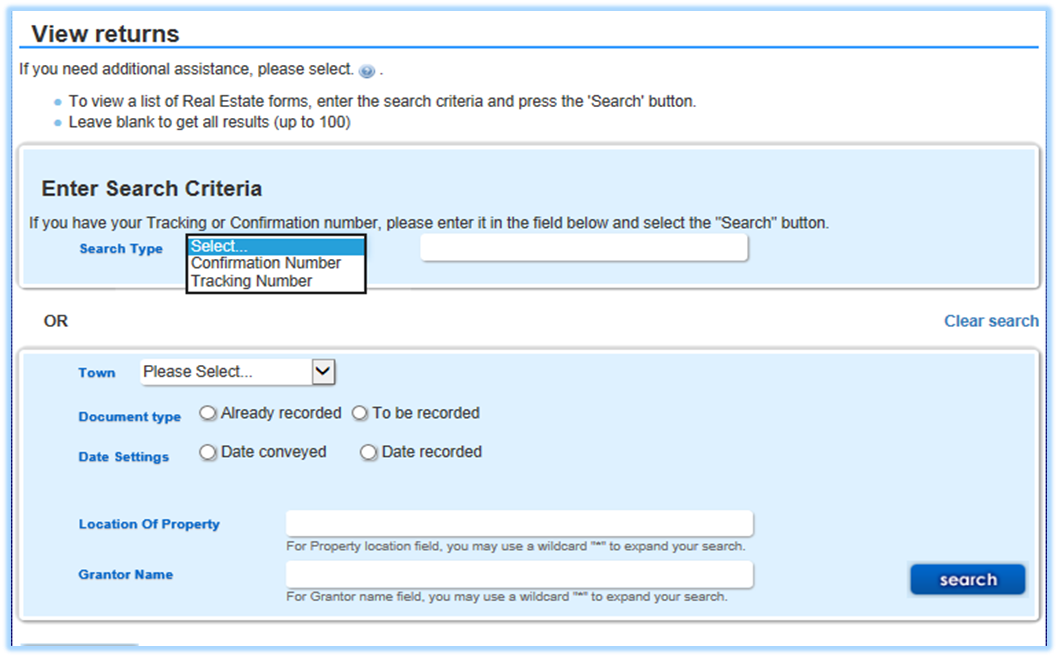The width and height of the screenshot is (1058, 657).
Task: Click the Grantor Name label
Action: 126,575
